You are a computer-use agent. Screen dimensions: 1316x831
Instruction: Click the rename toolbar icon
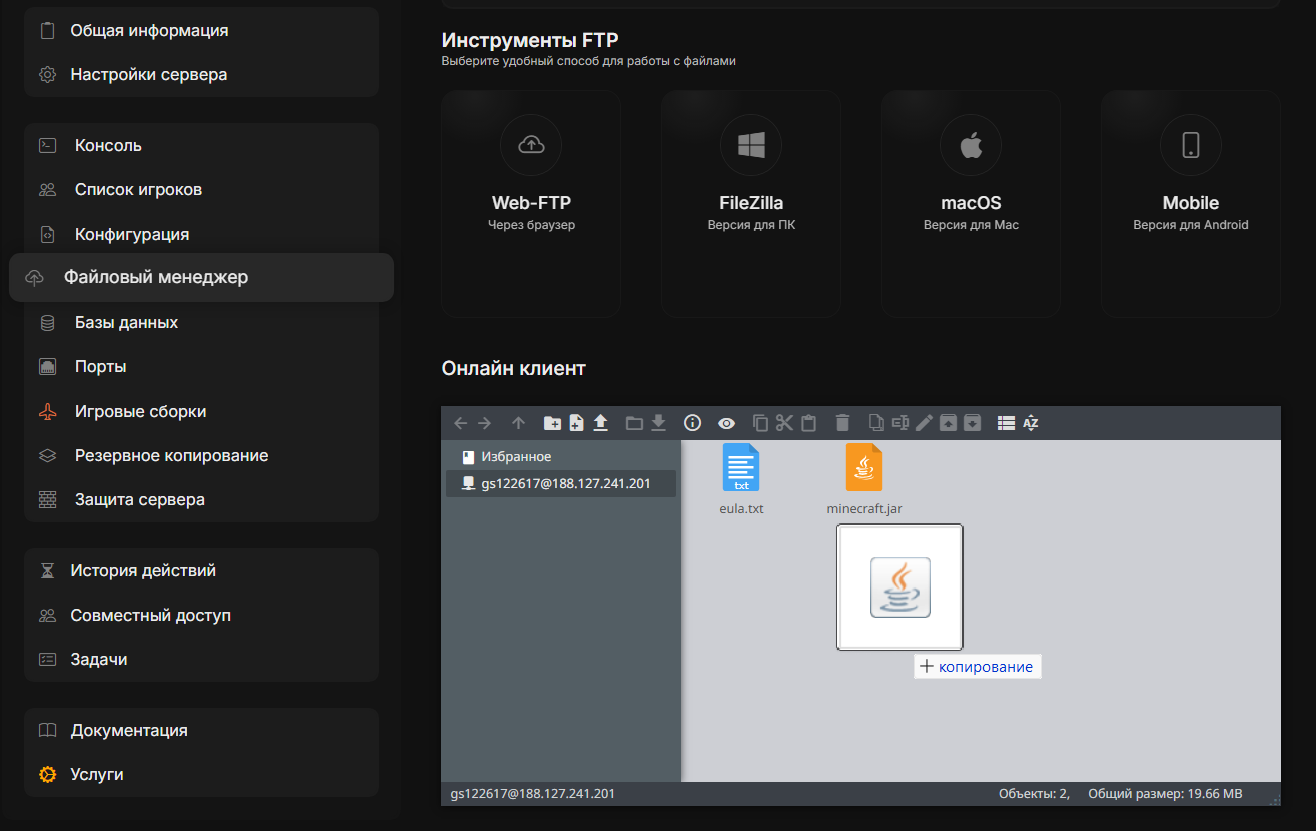(x=900, y=423)
